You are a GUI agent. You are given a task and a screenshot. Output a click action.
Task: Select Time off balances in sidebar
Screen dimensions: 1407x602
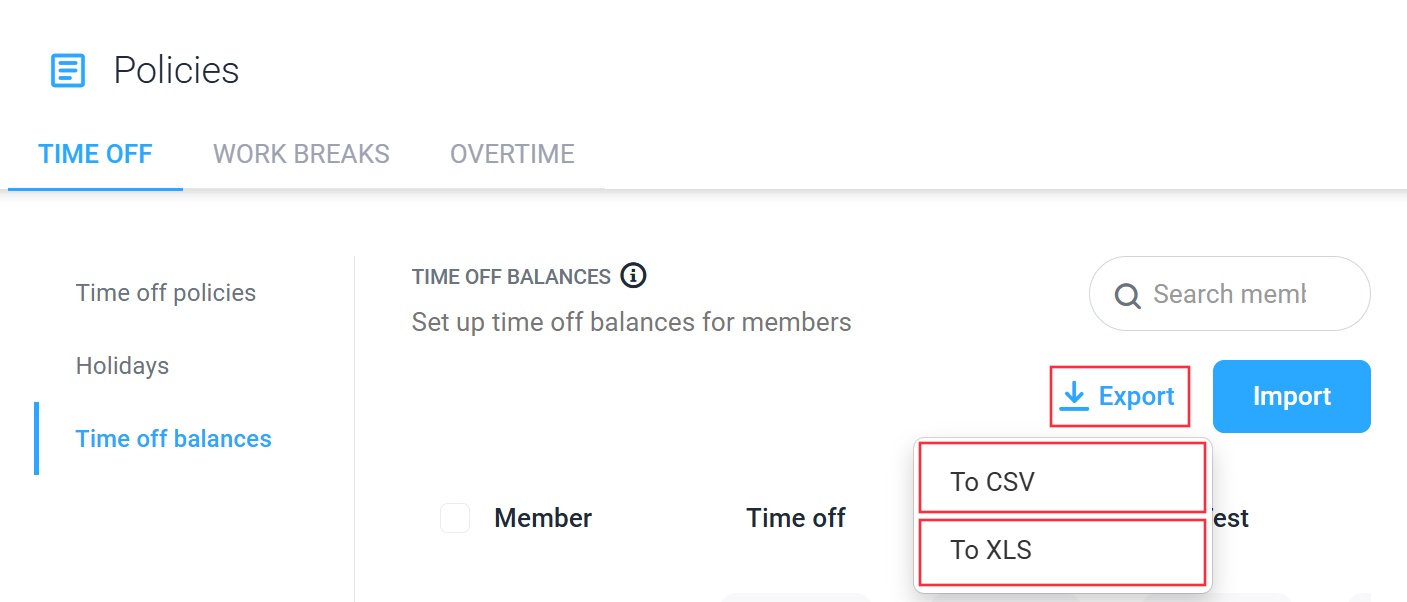coord(174,439)
